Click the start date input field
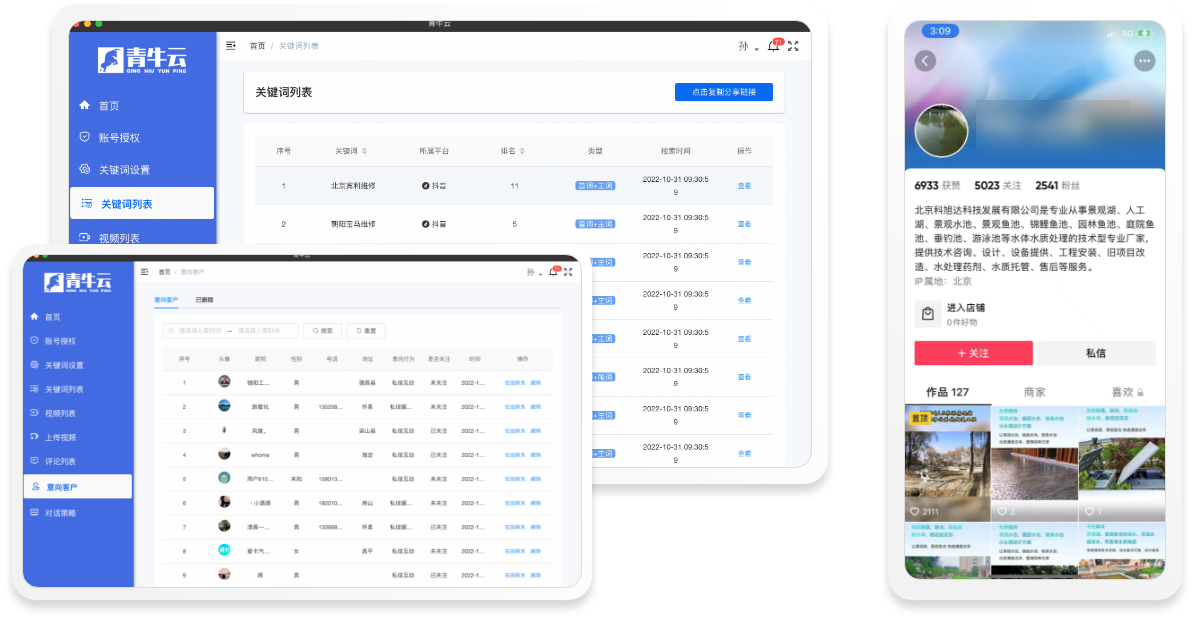 click(x=197, y=331)
